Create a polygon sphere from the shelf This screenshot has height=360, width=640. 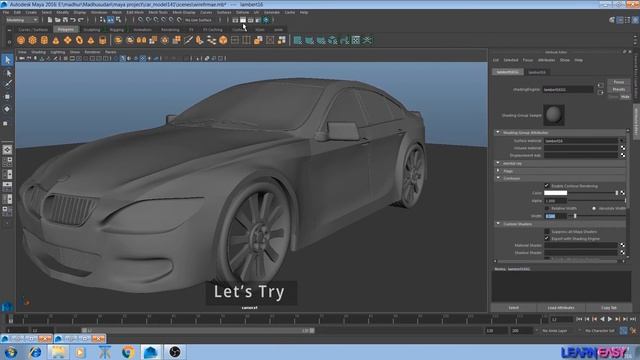21,40
